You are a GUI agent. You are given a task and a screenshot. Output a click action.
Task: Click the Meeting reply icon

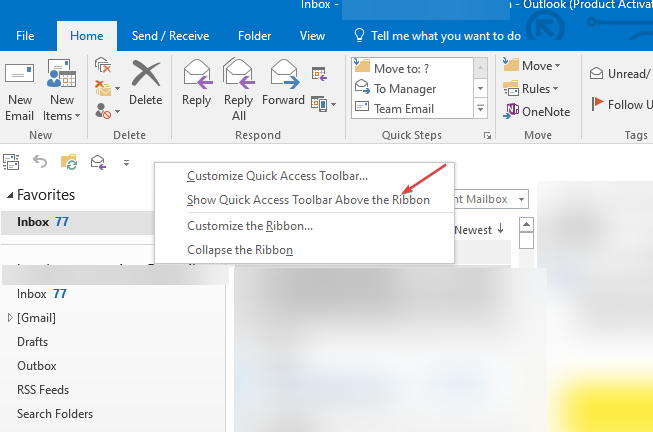click(x=319, y=74)
